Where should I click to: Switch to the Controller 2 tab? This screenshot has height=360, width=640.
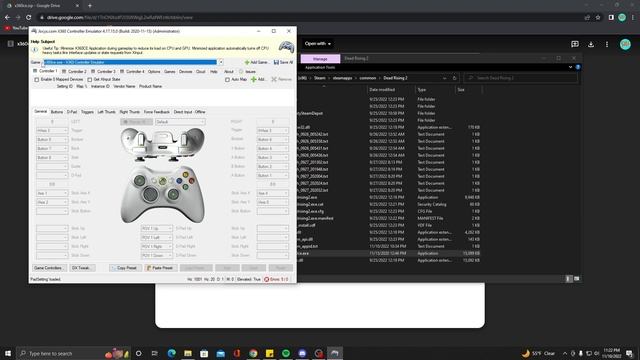(x=74, y=71)
